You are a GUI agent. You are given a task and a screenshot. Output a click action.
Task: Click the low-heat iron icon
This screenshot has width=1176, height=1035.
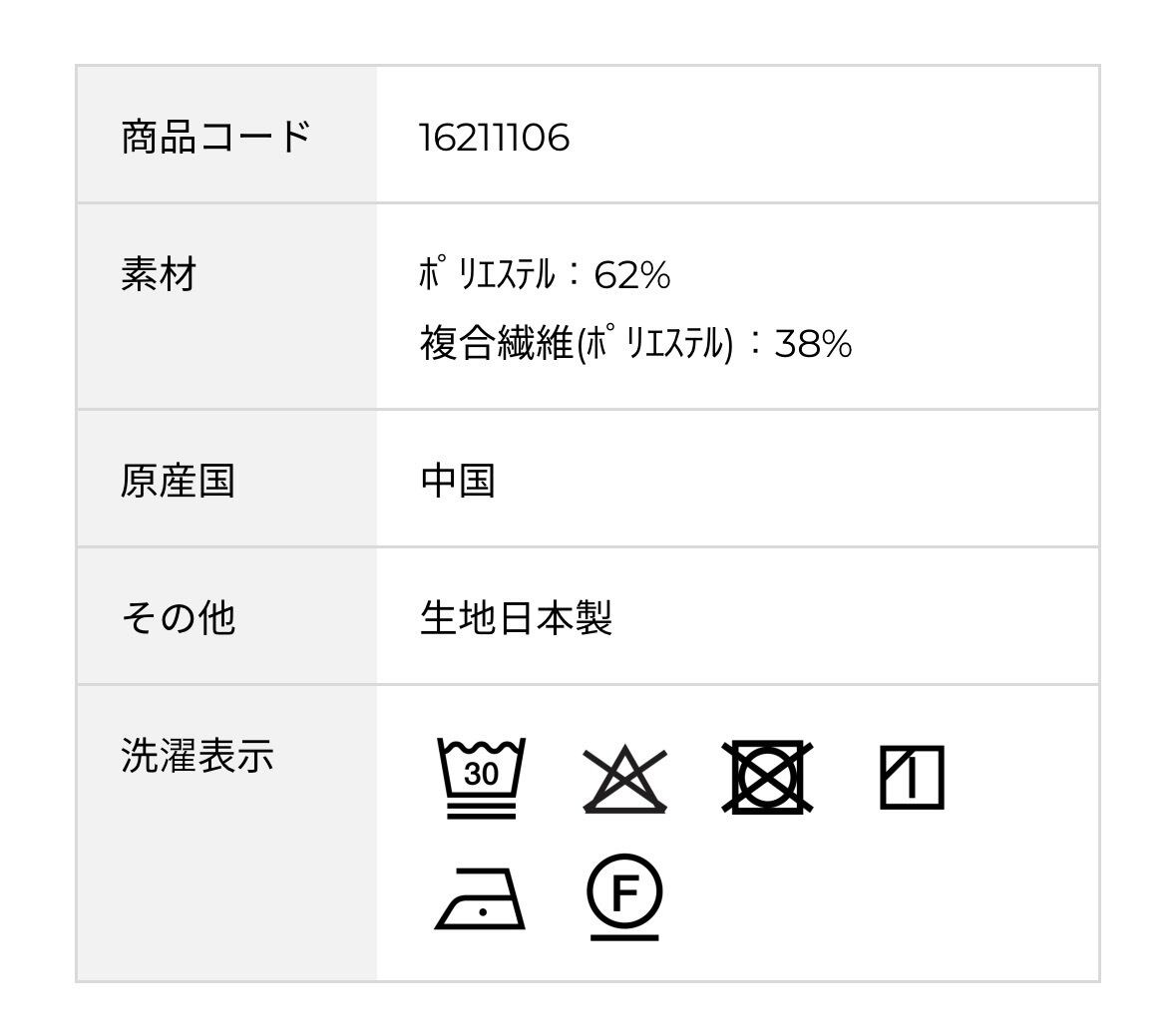[x=481, y=899]
